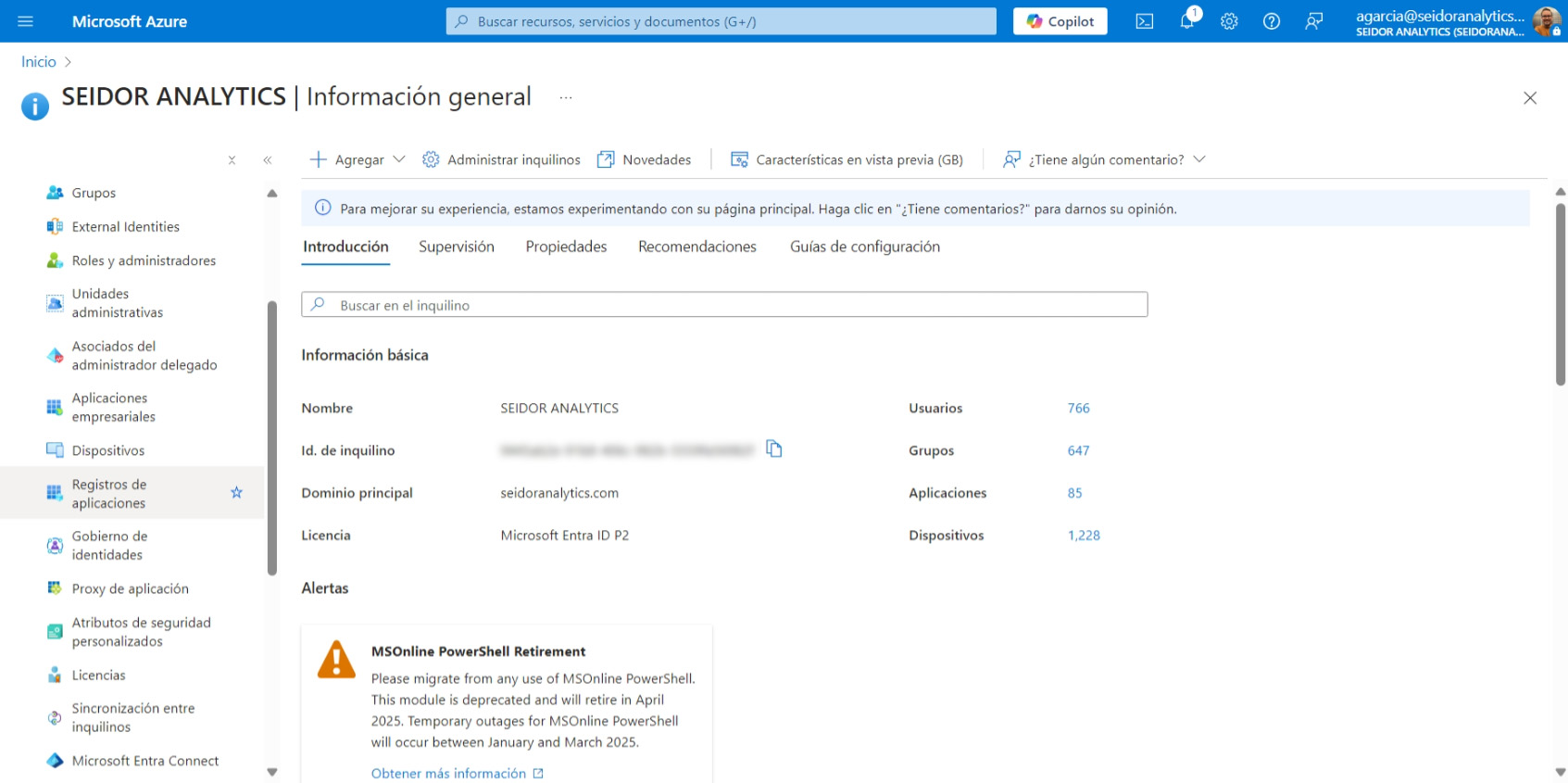Open portal settings gear icon
The image size is (1568, 783).
coord(1229,21)
